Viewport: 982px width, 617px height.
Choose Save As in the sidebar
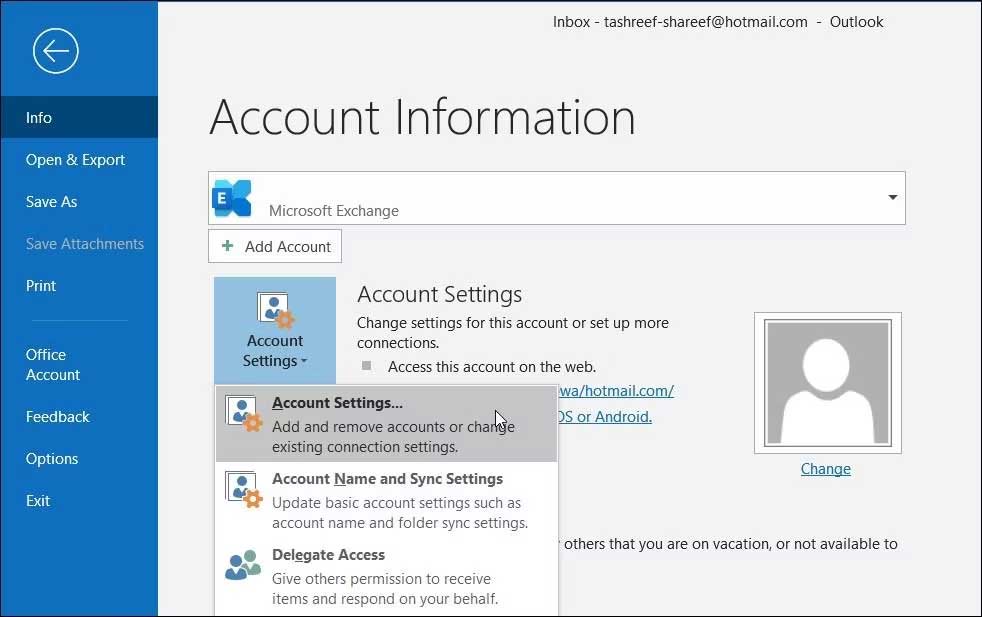[51, 202]
